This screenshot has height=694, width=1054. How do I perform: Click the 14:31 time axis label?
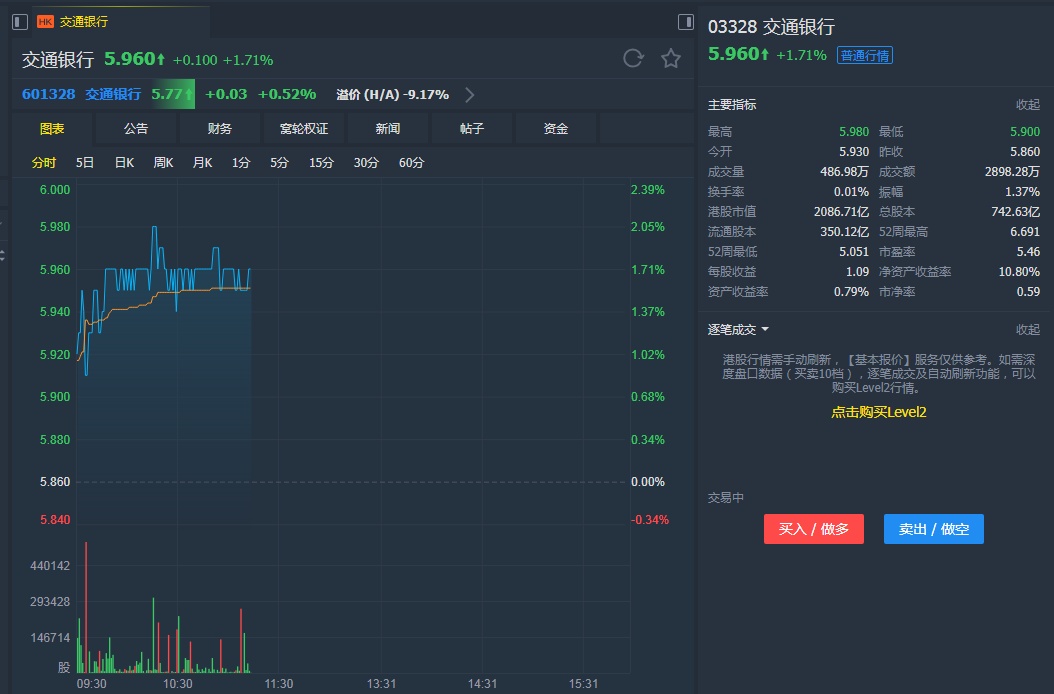(x=482, y=684)
